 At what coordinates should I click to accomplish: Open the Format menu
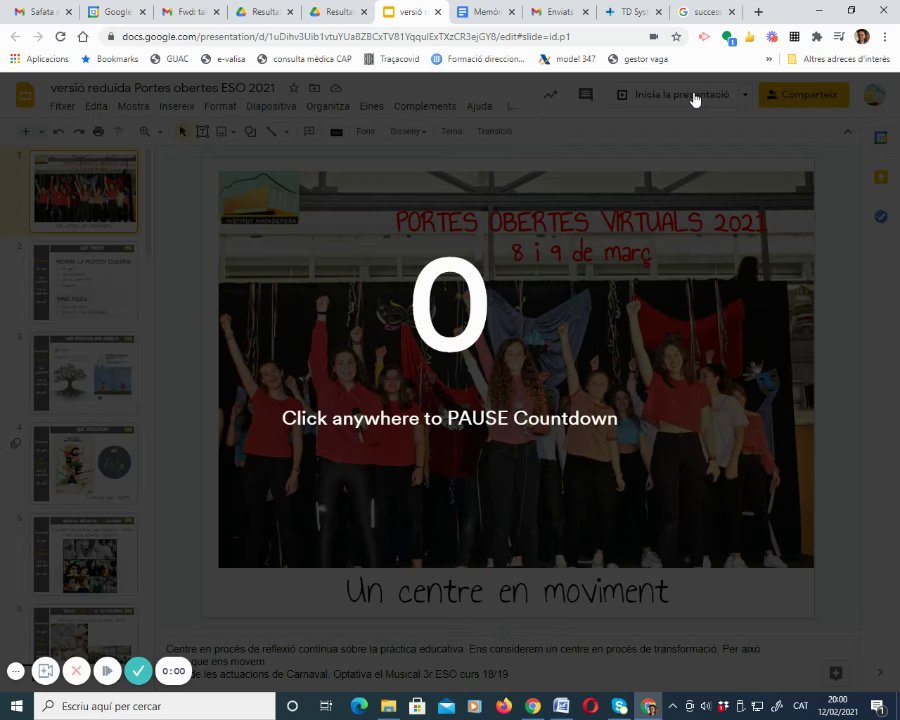(x=220, y=106)
